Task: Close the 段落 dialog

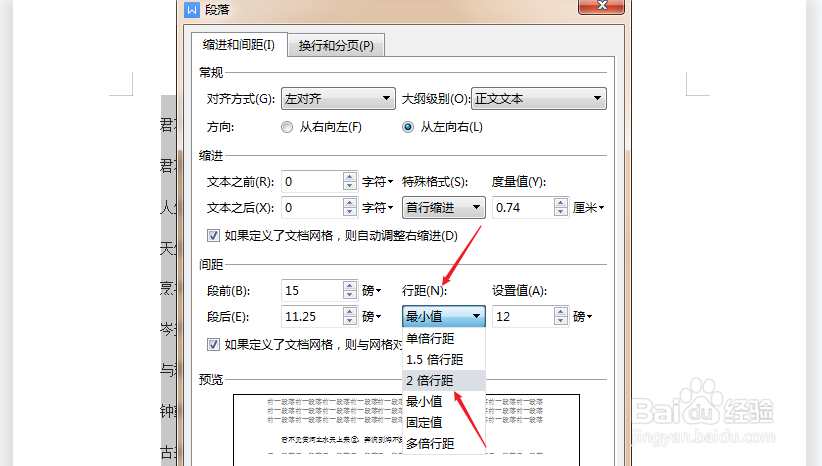Action: [x=602, y=6]
